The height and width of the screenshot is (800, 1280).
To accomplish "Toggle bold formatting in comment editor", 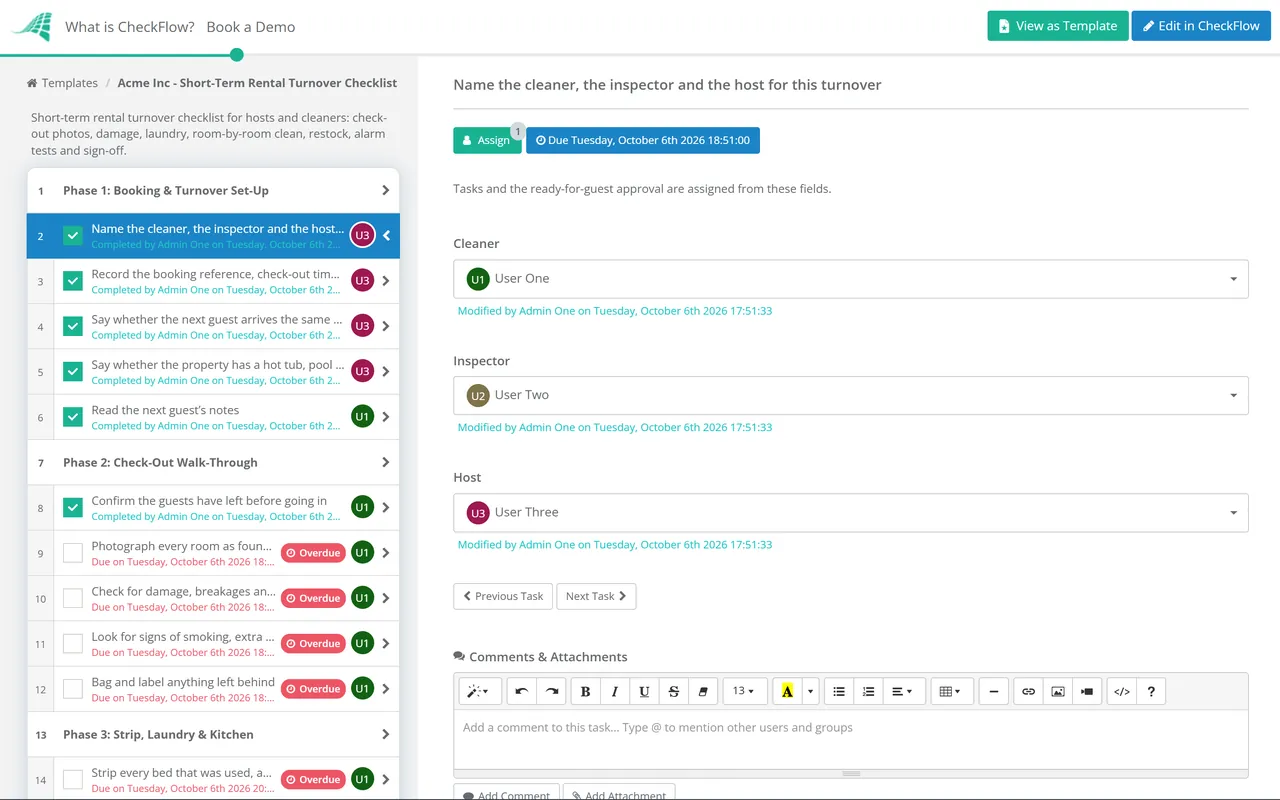I will point(586,691).
